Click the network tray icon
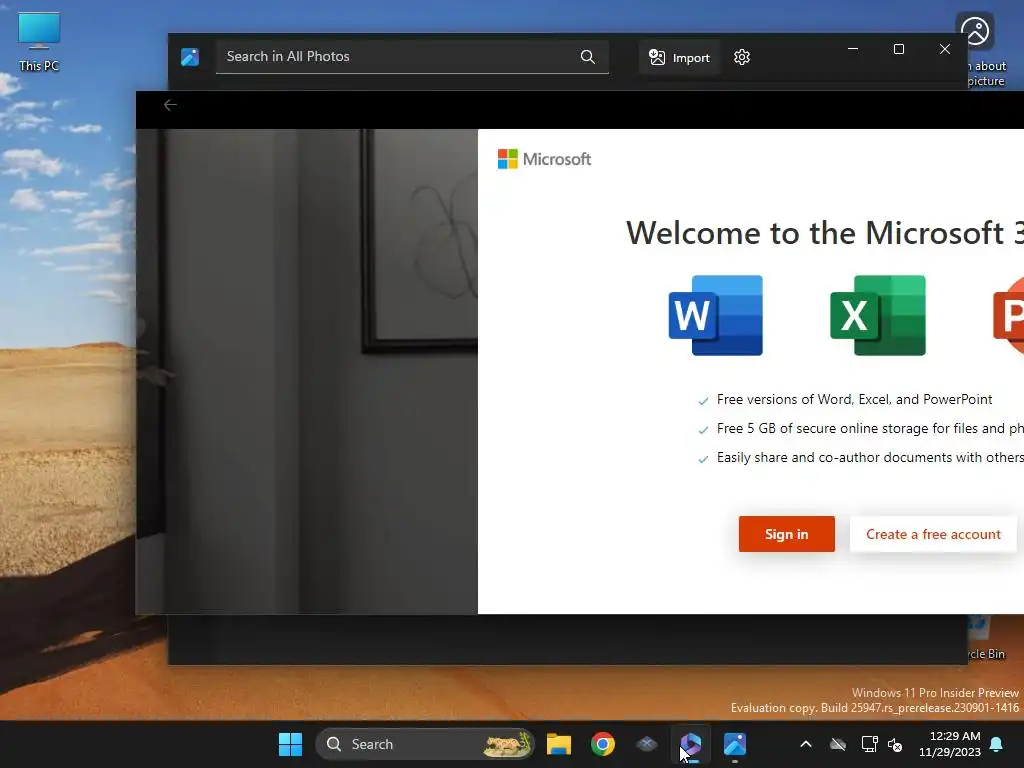Viewport: 1024px width, 768px height. click(x=869, y=744)
